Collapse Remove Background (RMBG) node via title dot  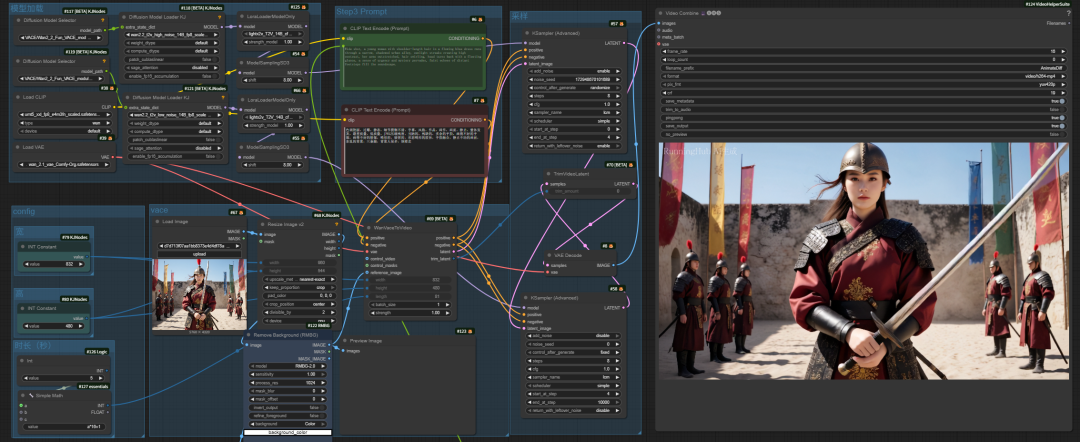coord(248,334)
